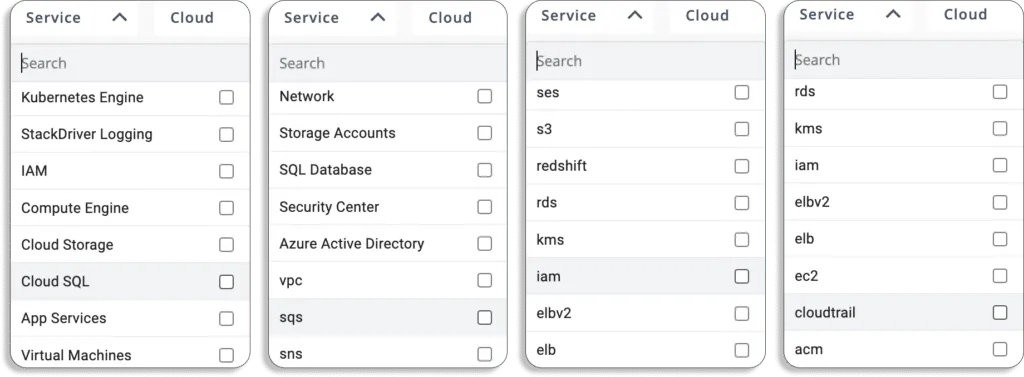
Task: Check rds box in the acm panel
Action: coord(1000,91)
